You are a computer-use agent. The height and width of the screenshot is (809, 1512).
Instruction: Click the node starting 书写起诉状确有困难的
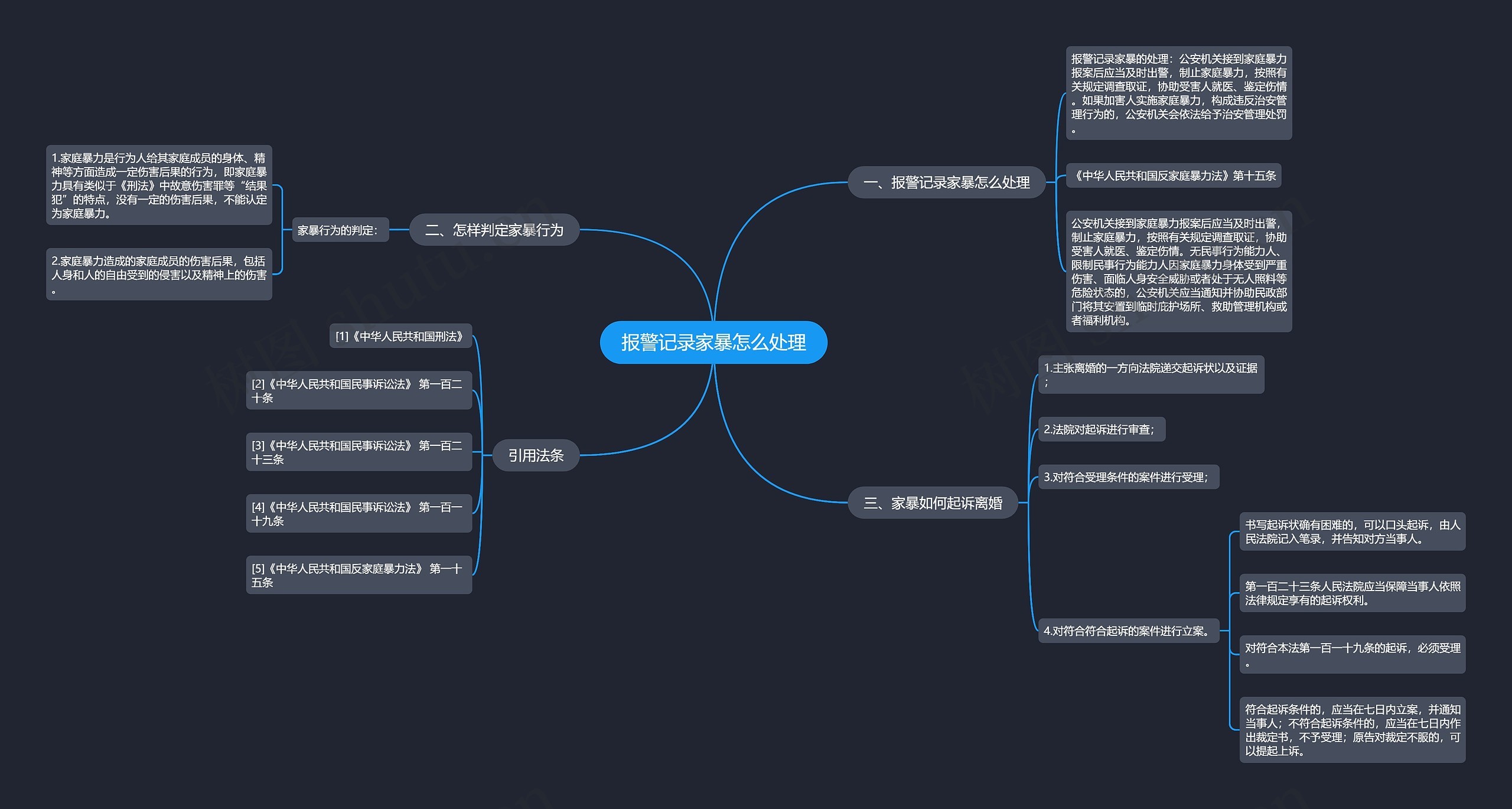pyautogui.click(x=1353, y=531)
